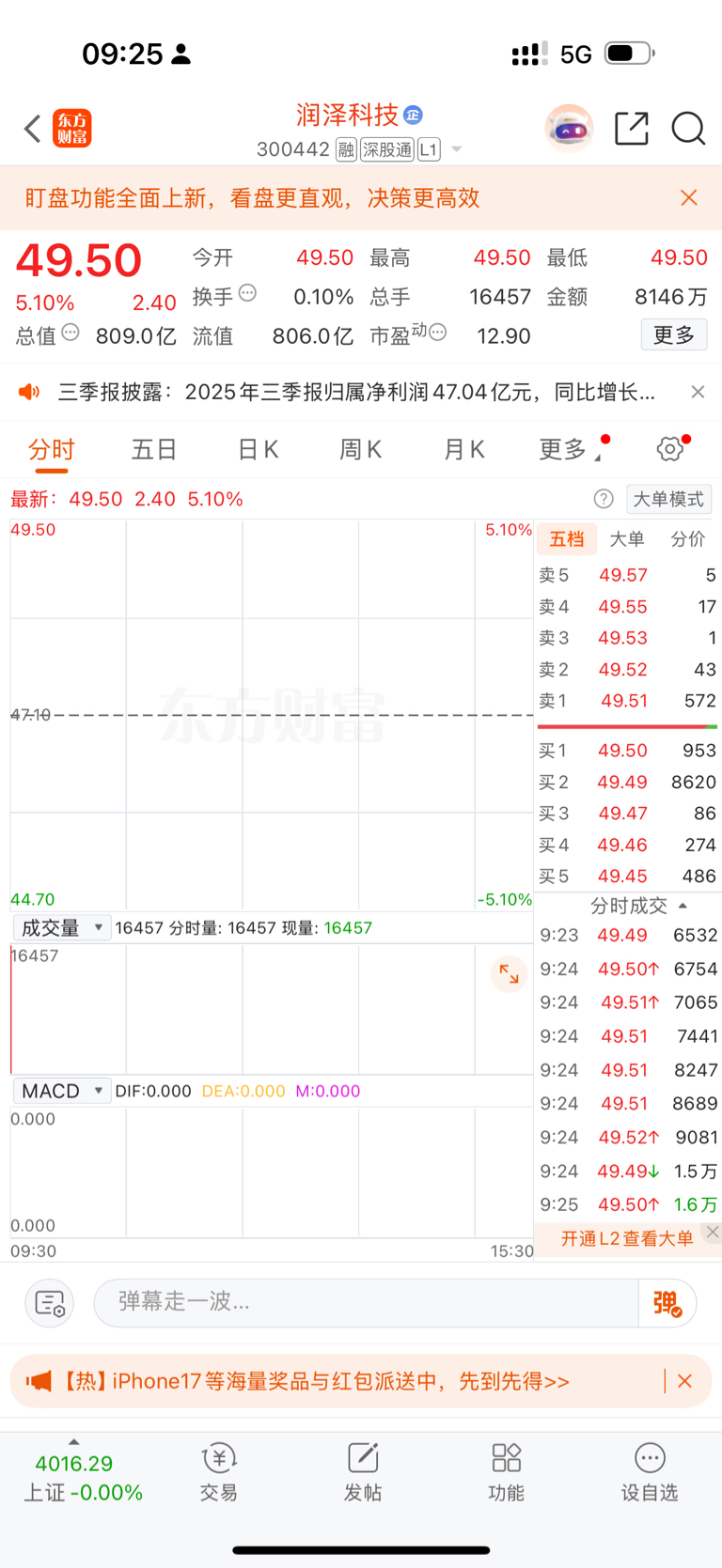Open the AI robot assistant avatar

[569, 129]
